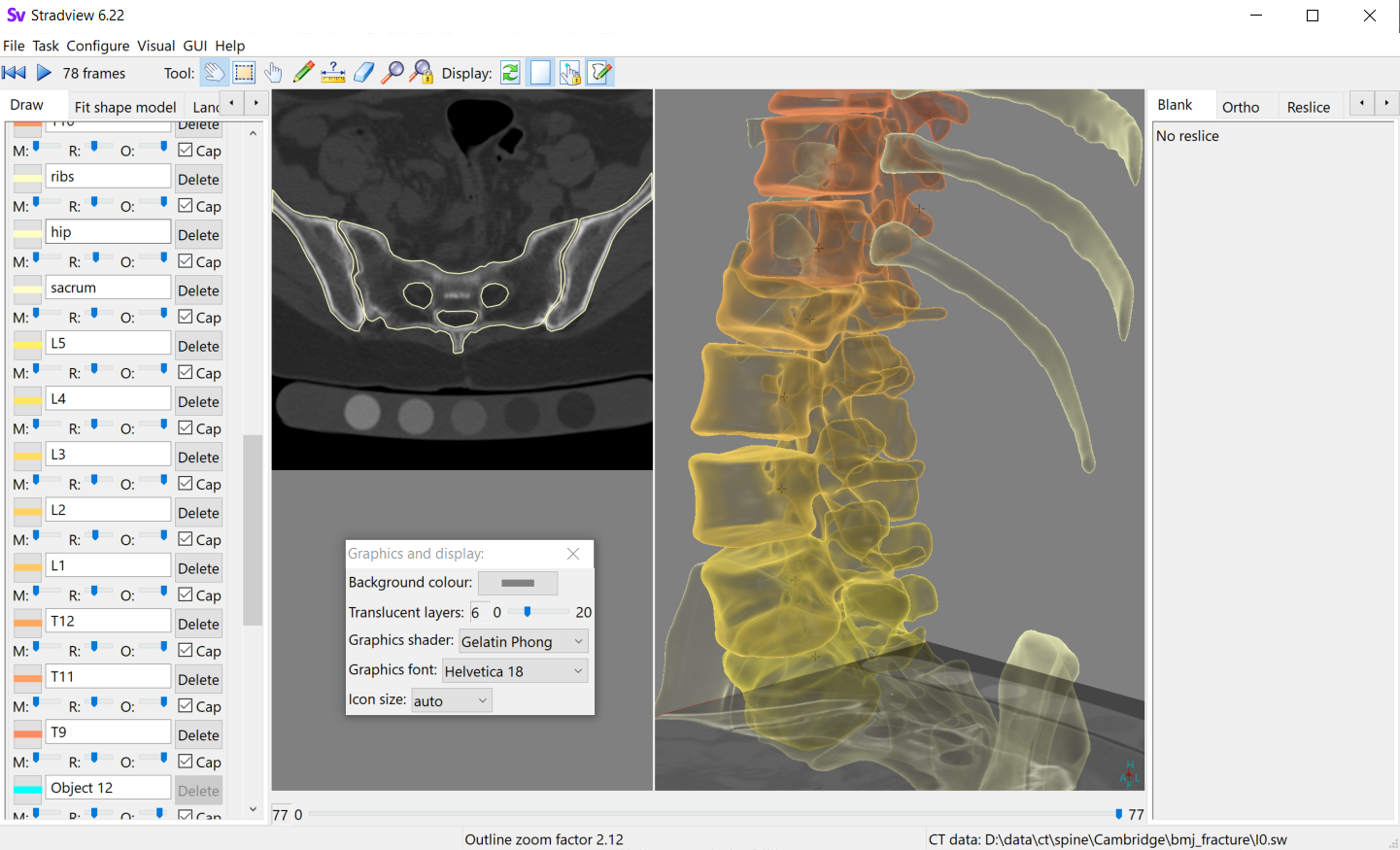Viewport: 1400px width, 850px height.
Task: Open the Help menu
Action: 230,46
